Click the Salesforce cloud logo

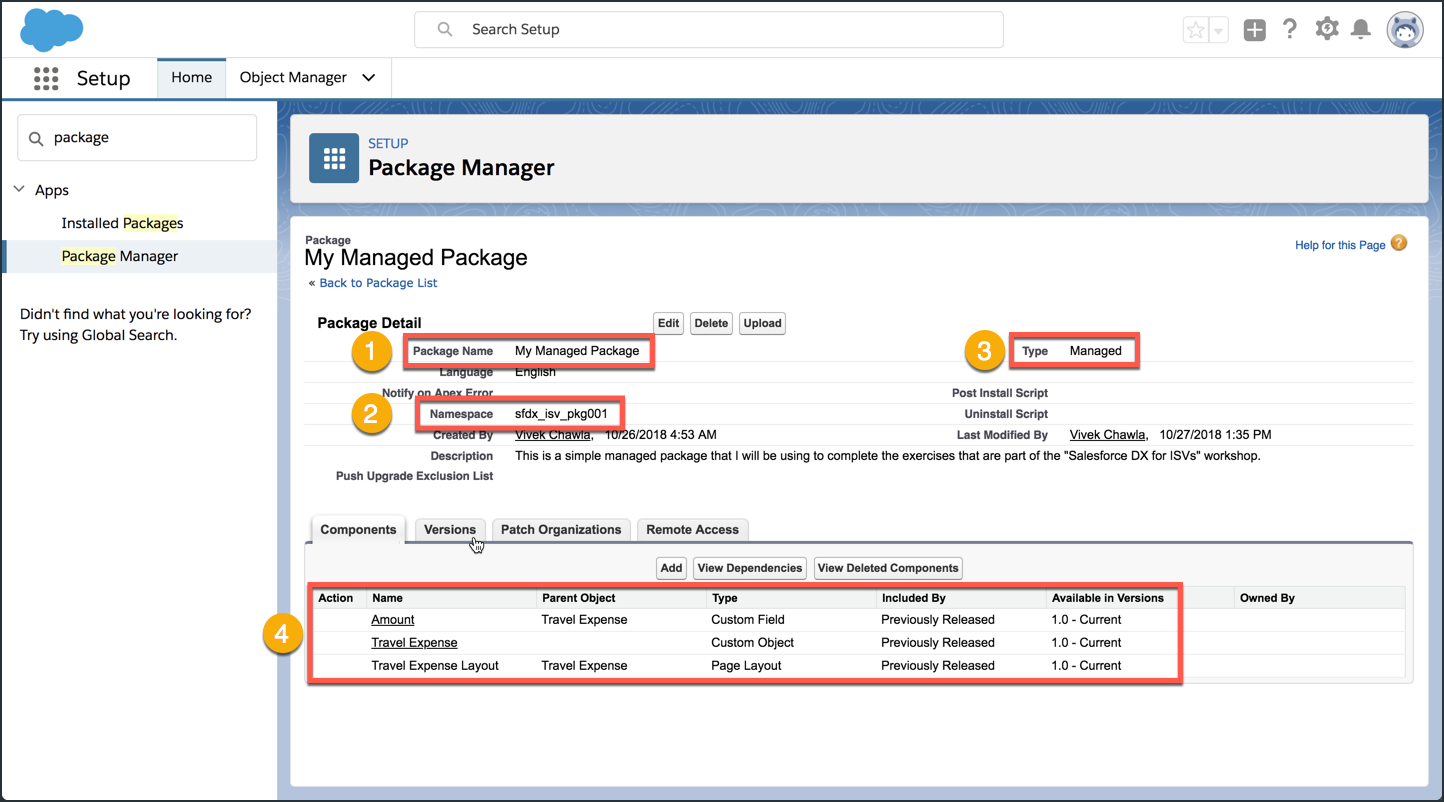pyautogui.click(x=52, y=29)
